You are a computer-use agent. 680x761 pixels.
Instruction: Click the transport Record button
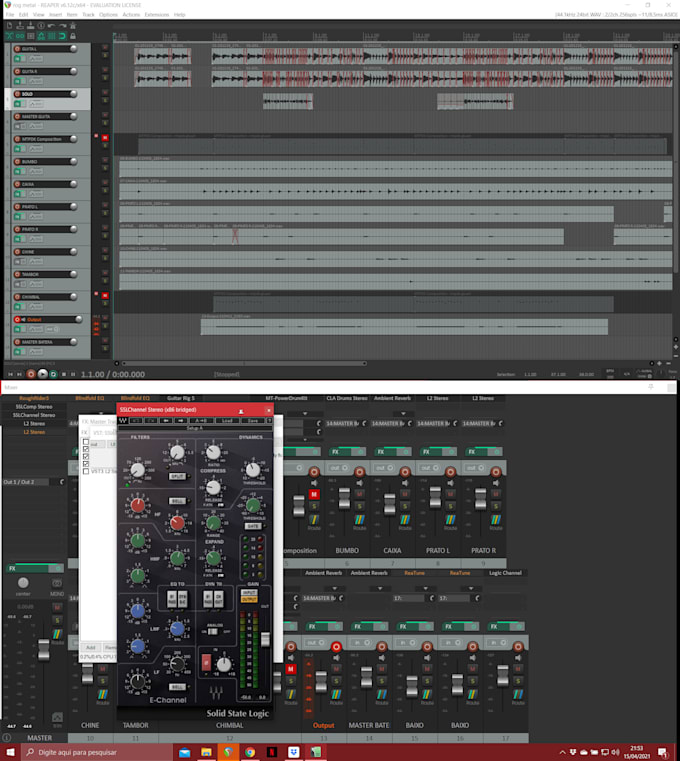coord(31,374)
